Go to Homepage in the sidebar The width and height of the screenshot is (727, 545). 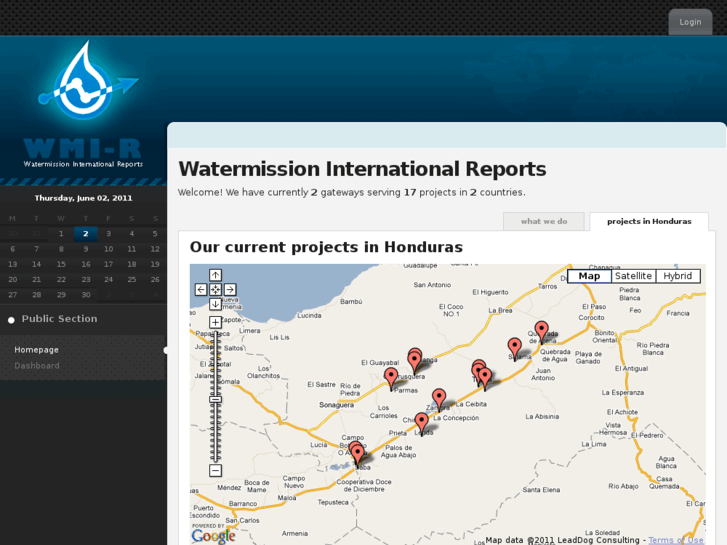[36, 350]
